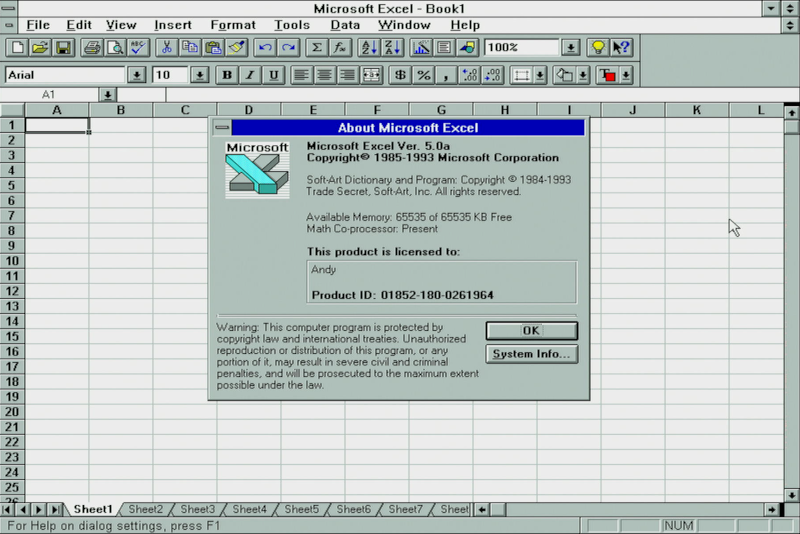
Task: Open the Format menu
Action: (232, 24)
